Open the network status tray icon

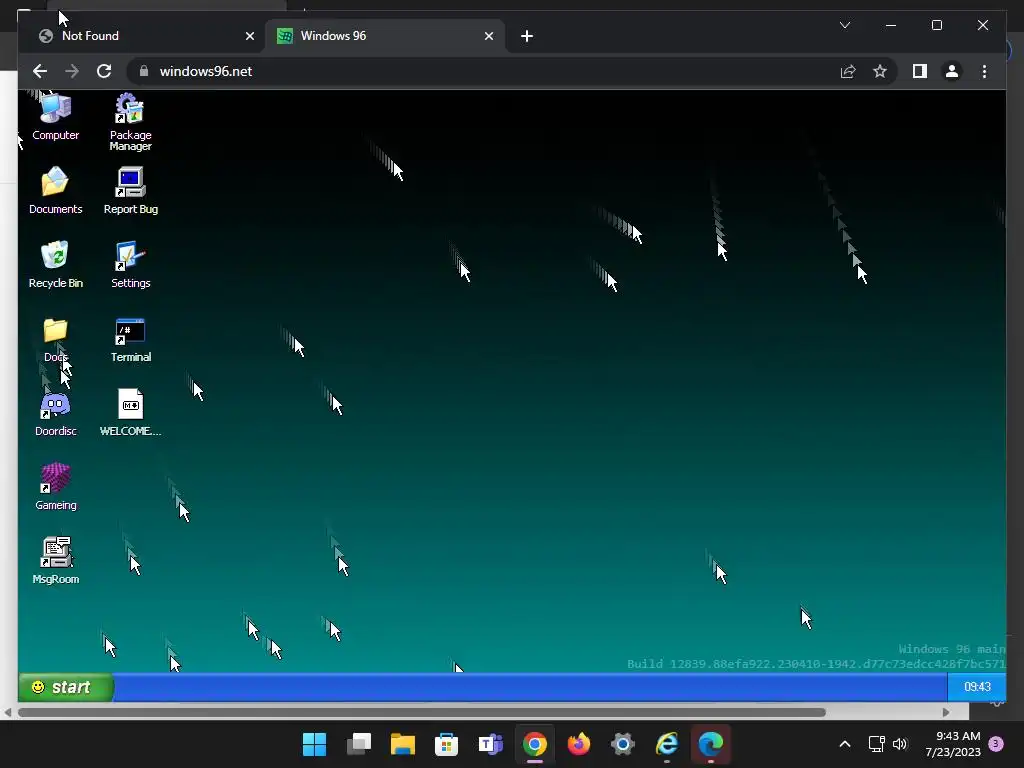pos(876,744)
